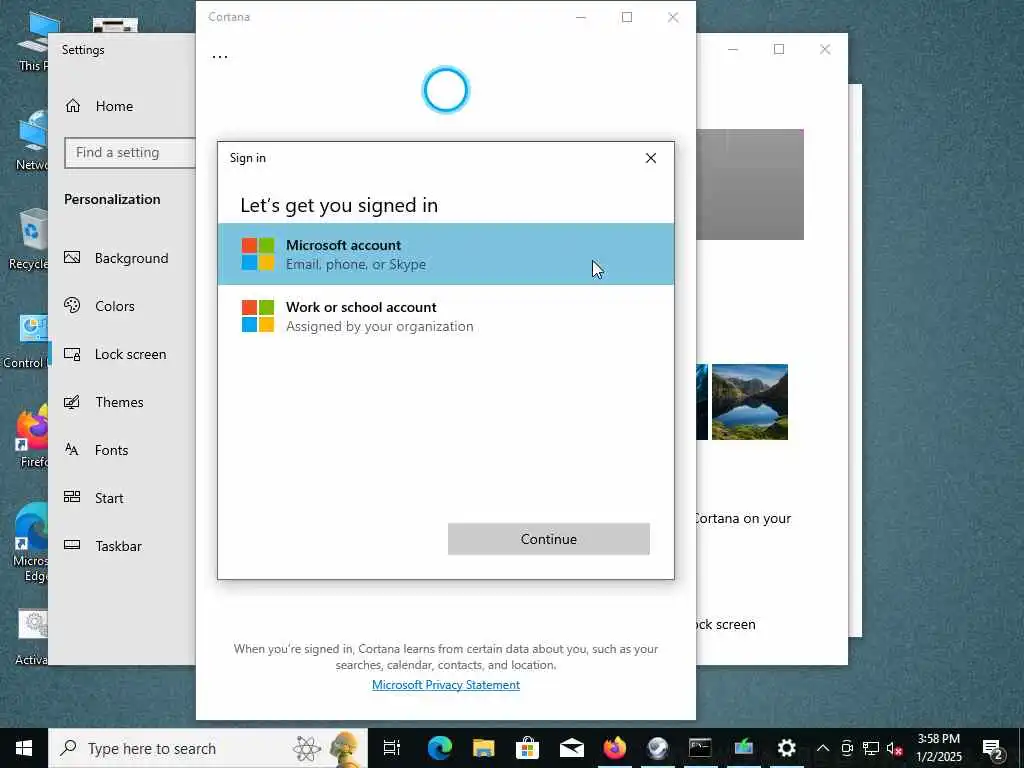This screenshot has width=1024, height=768.
Task: Click the Lock screen icon in sidebar
Action: pyautogui.click(x=72, y=354)
